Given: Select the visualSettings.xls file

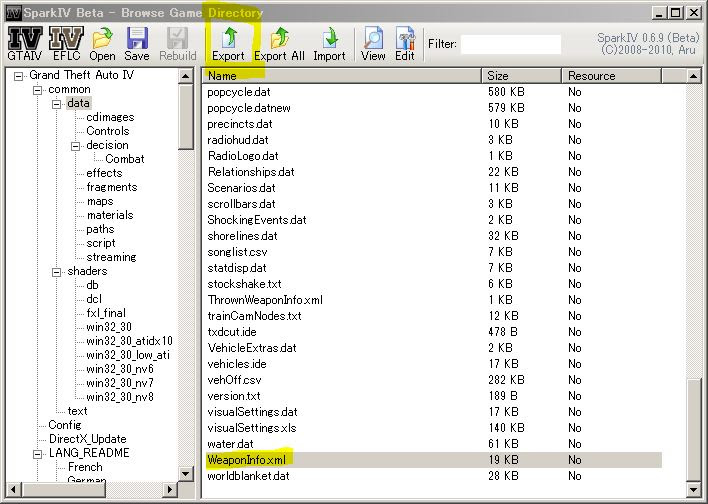Looking at the screenshot, I should click(252, 428).
